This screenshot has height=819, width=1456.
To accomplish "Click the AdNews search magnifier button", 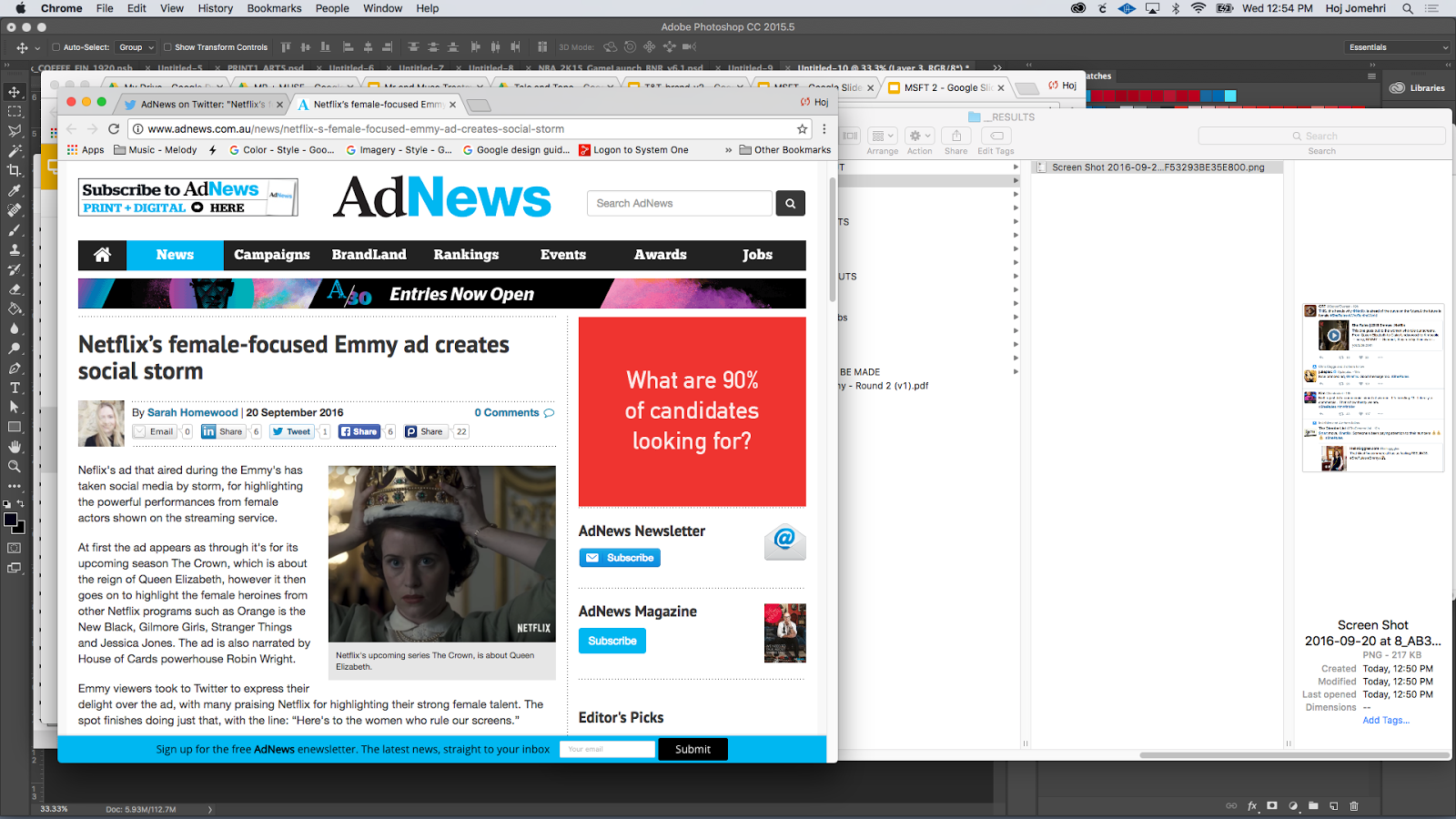I will tap(790, 204).
